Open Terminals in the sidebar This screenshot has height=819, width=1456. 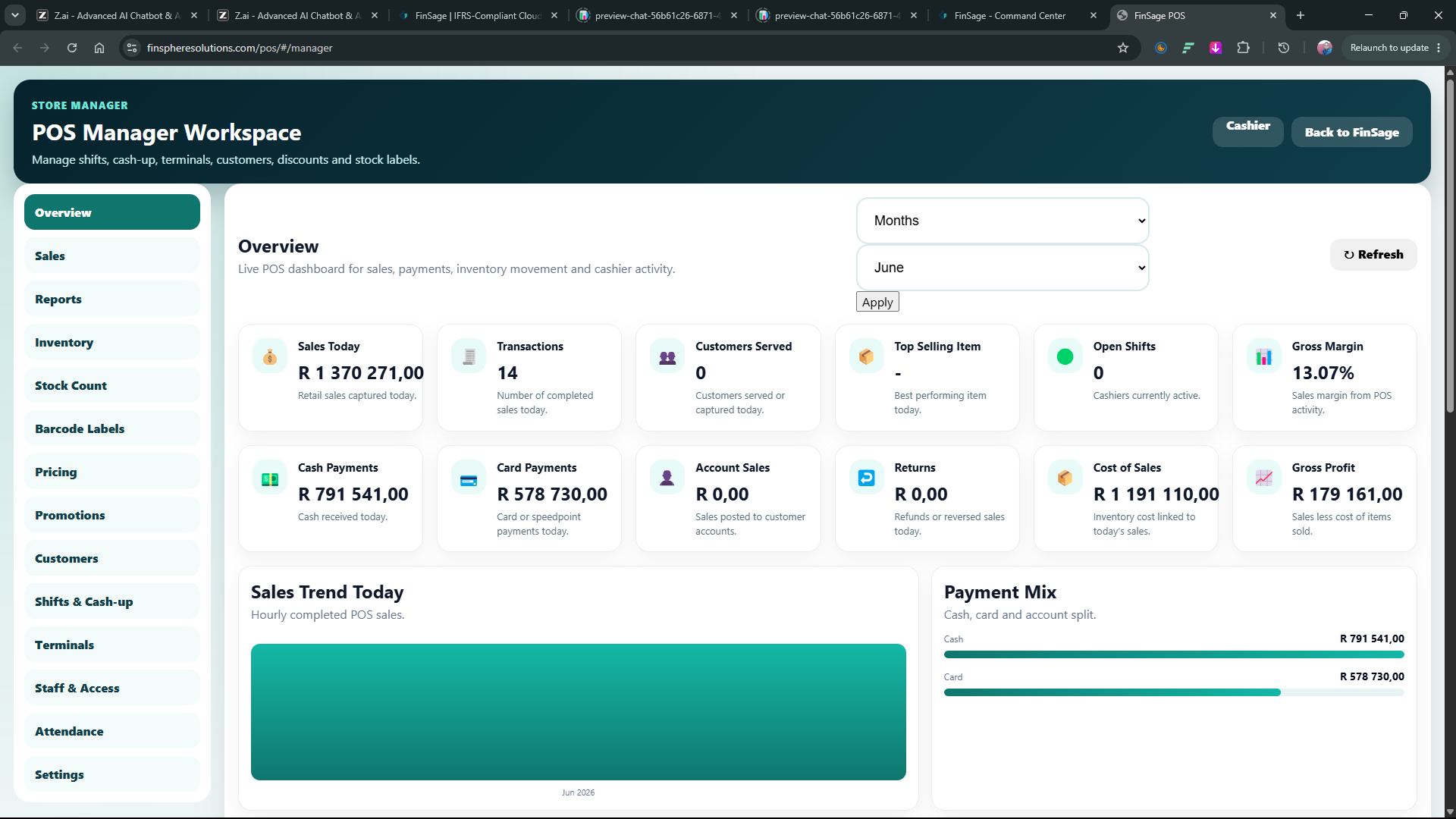(112, 645)
